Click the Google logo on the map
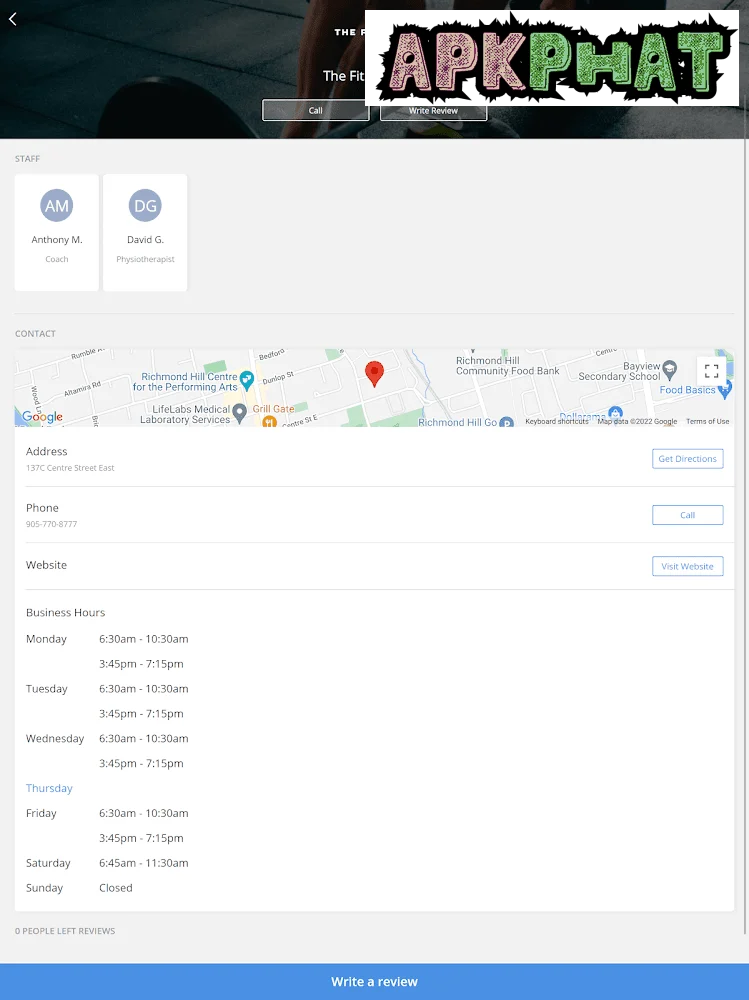Screen dimensions: 749x1000 pos(42,416)
